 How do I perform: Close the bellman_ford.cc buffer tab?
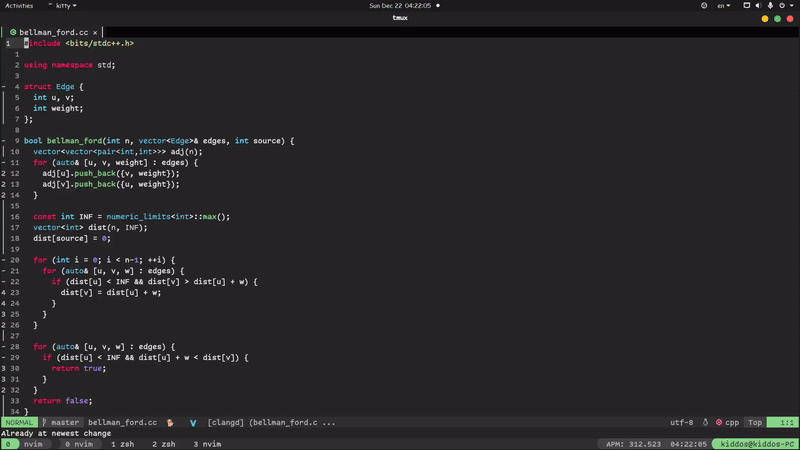pyautogui.click(x=95, y=32)
